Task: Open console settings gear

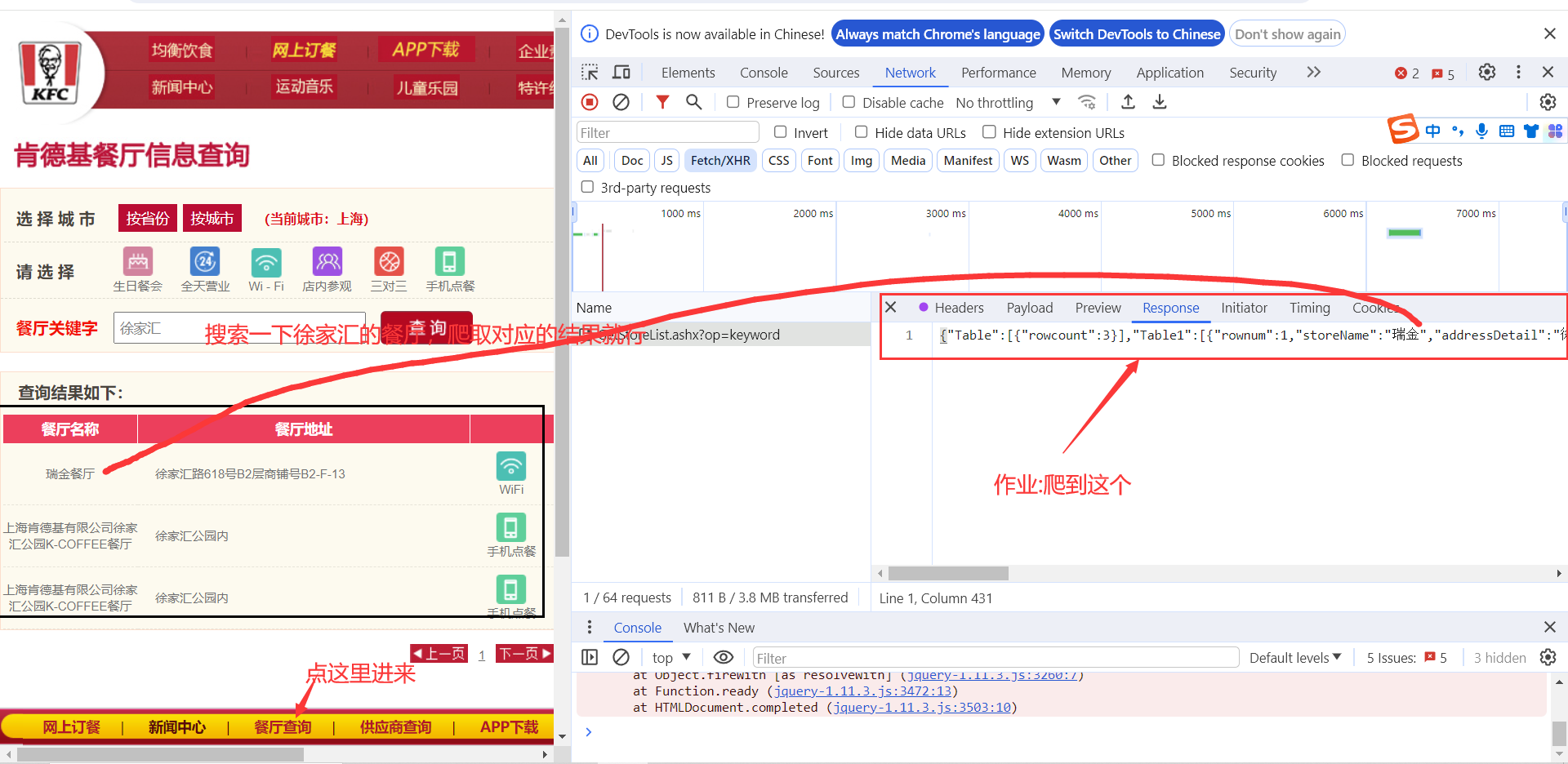Action: (1548, 657)
